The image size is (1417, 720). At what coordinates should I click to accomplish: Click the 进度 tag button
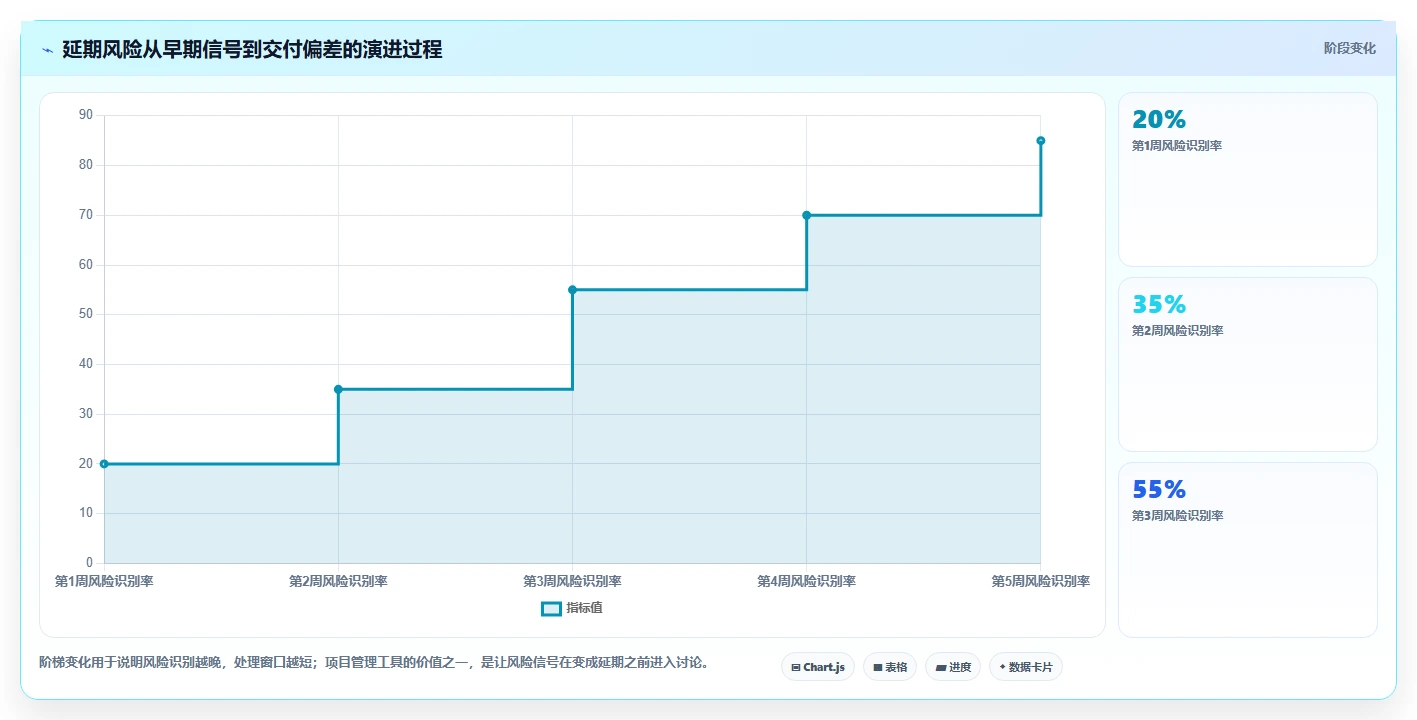pos(953,667)
